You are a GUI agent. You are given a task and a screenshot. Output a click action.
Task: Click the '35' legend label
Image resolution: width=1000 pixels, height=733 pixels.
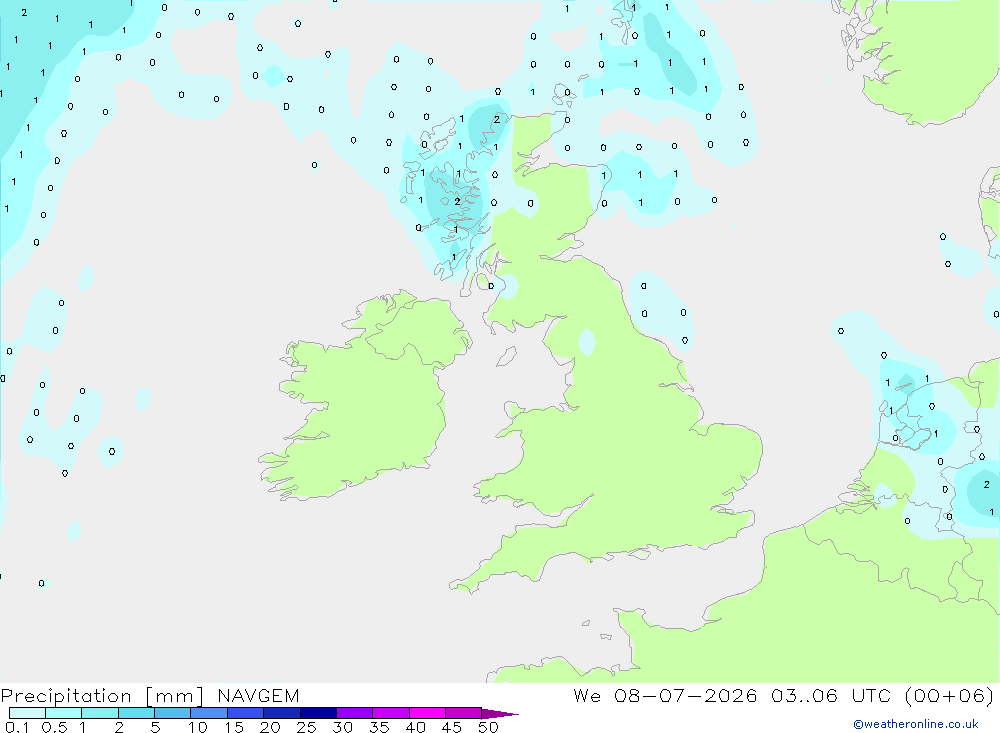click(x=379, y=727)
